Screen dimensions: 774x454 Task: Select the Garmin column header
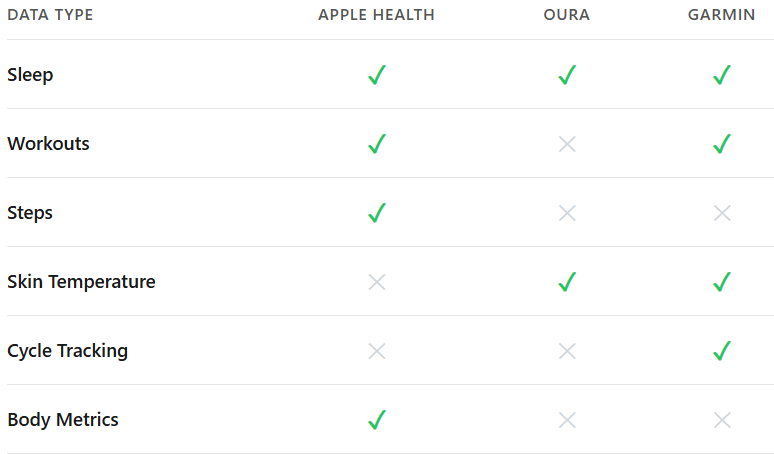[x=721, y=15]
